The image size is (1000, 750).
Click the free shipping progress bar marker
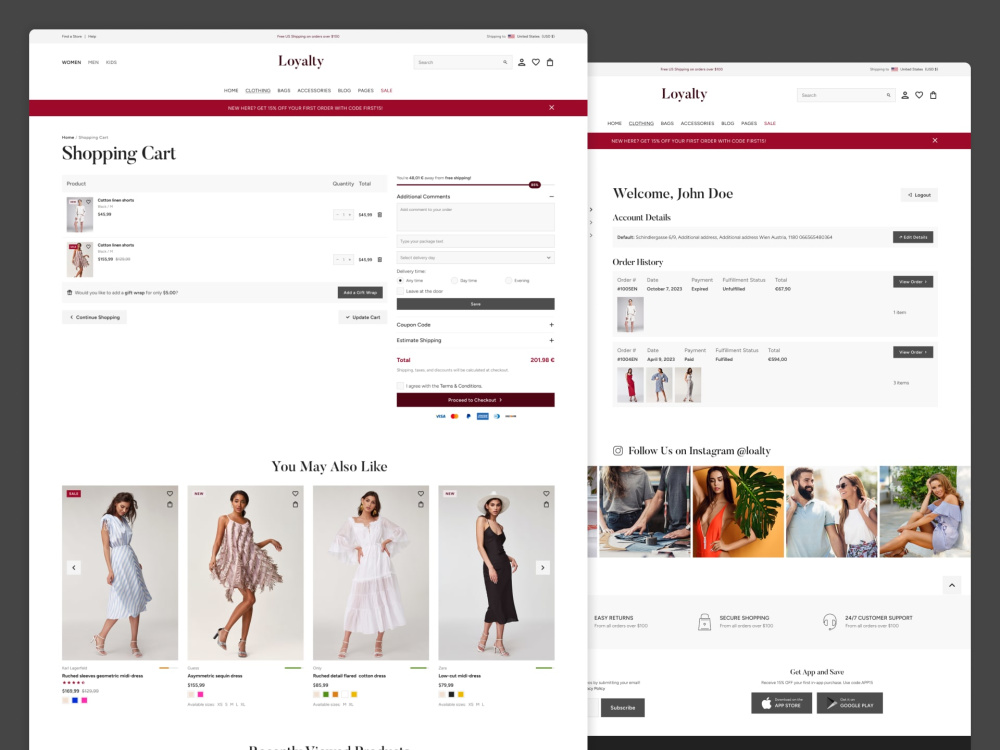(534, 185)
